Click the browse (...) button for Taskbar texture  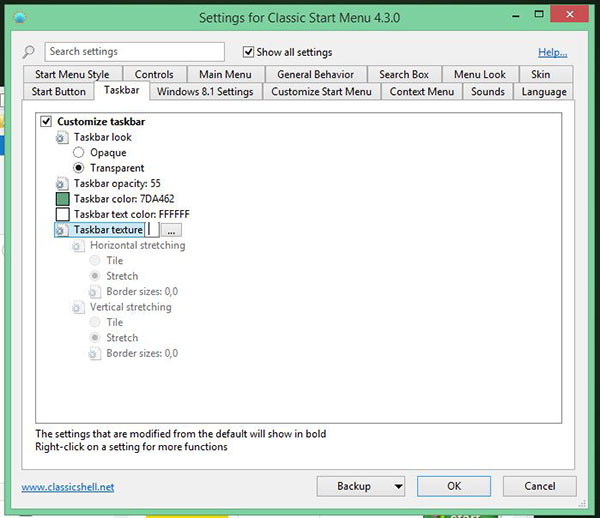171,230
